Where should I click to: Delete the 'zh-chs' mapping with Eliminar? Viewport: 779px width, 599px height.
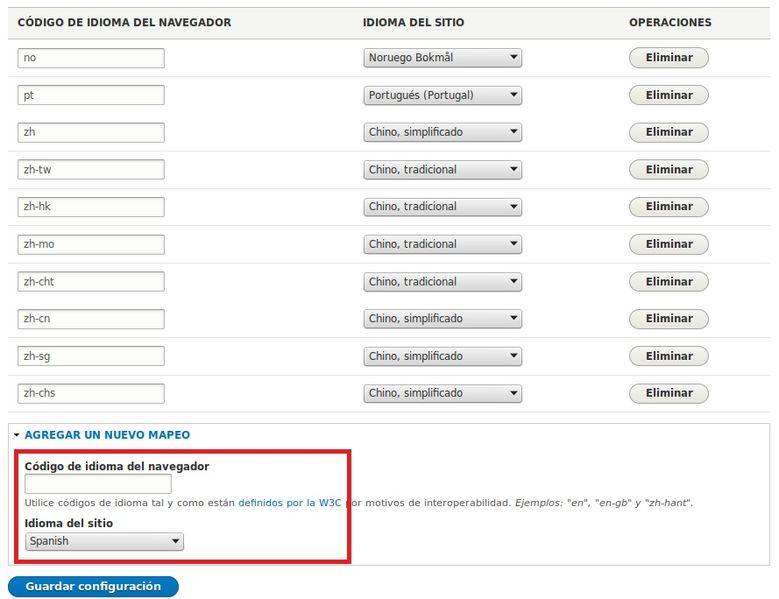point(669,393)
